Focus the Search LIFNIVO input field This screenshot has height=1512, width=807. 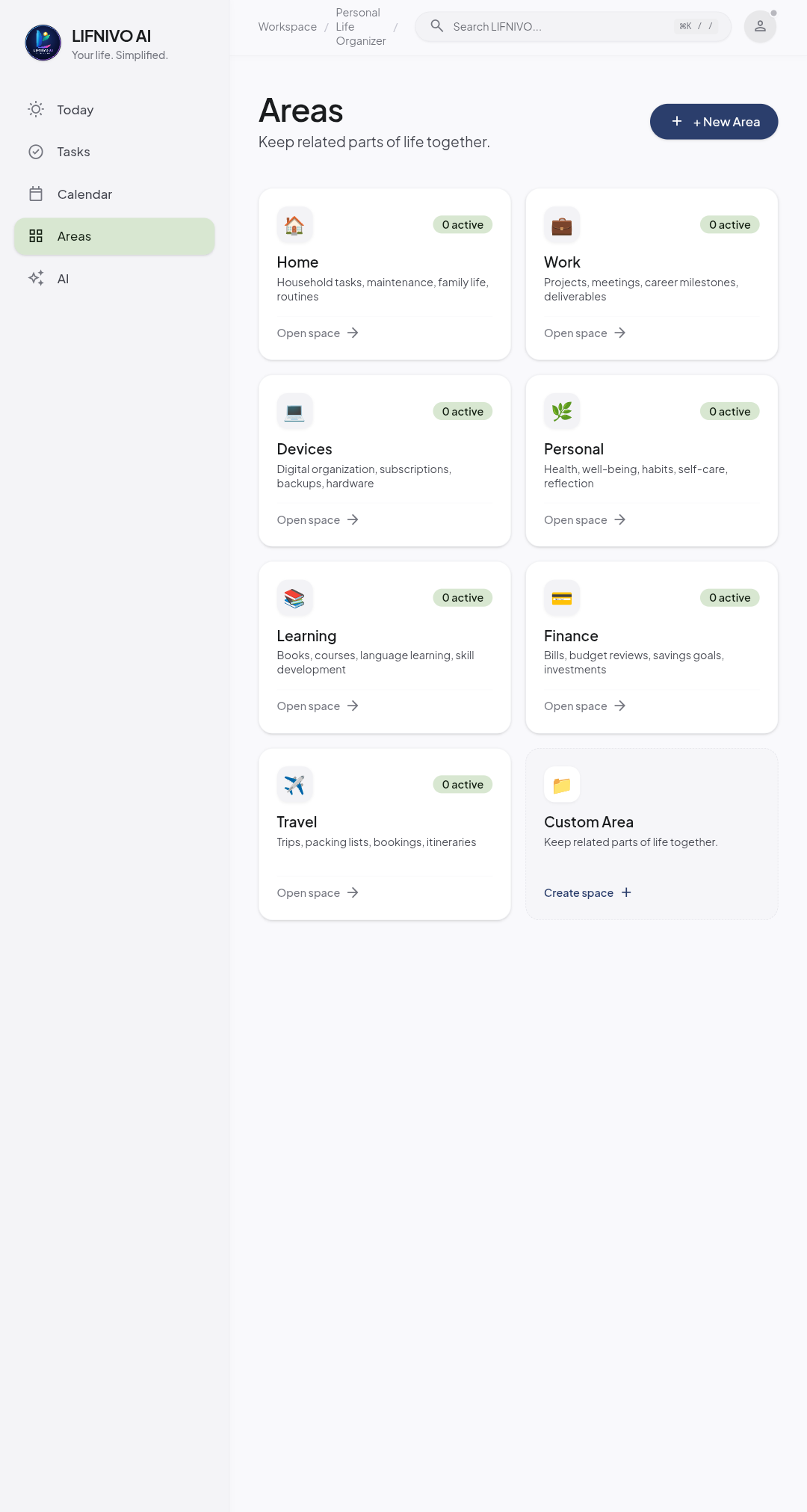click(573, 27)
